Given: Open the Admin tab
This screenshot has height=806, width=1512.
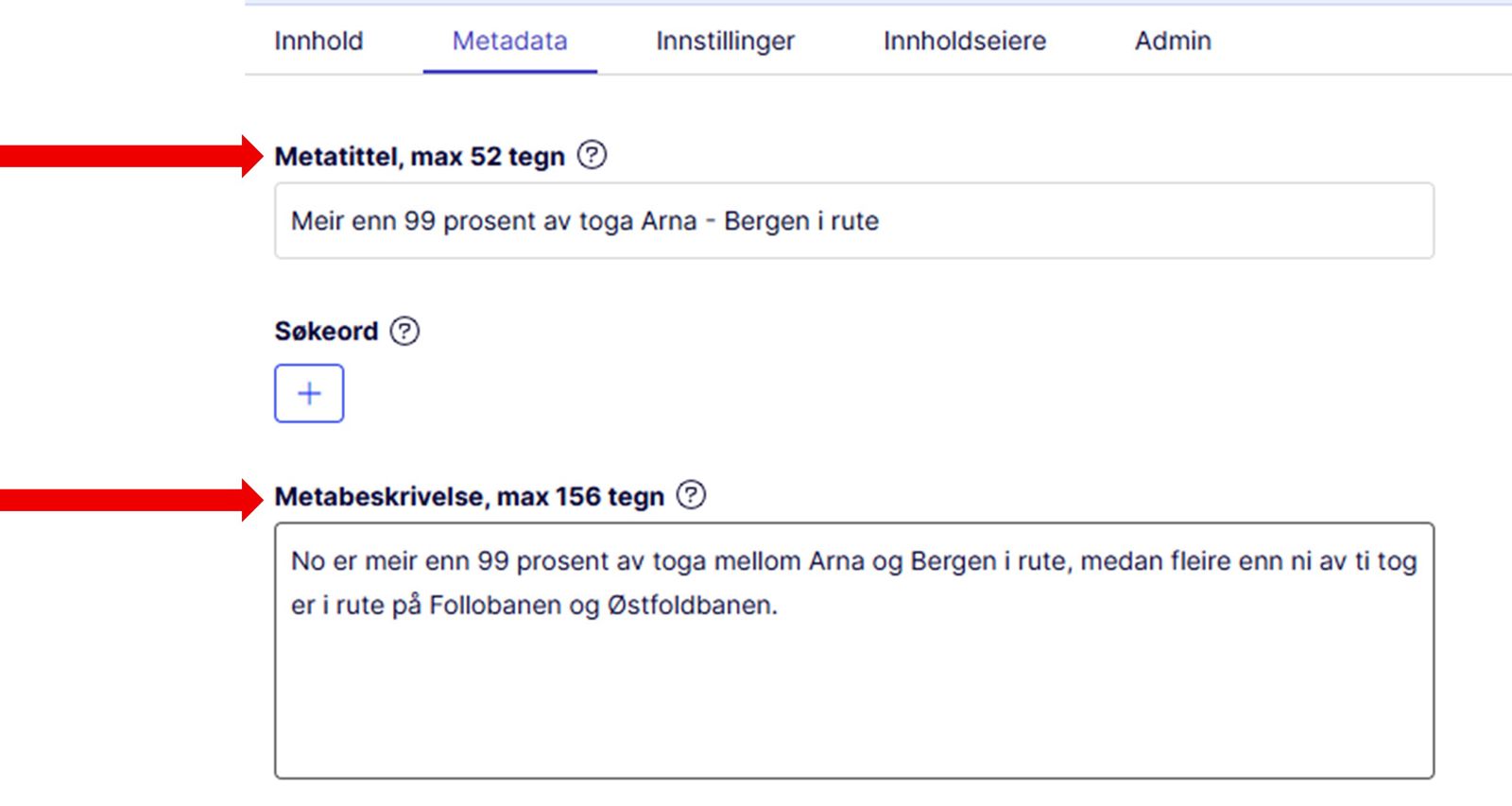Looking at the screenshot, I should click(x=1172, y=41).
